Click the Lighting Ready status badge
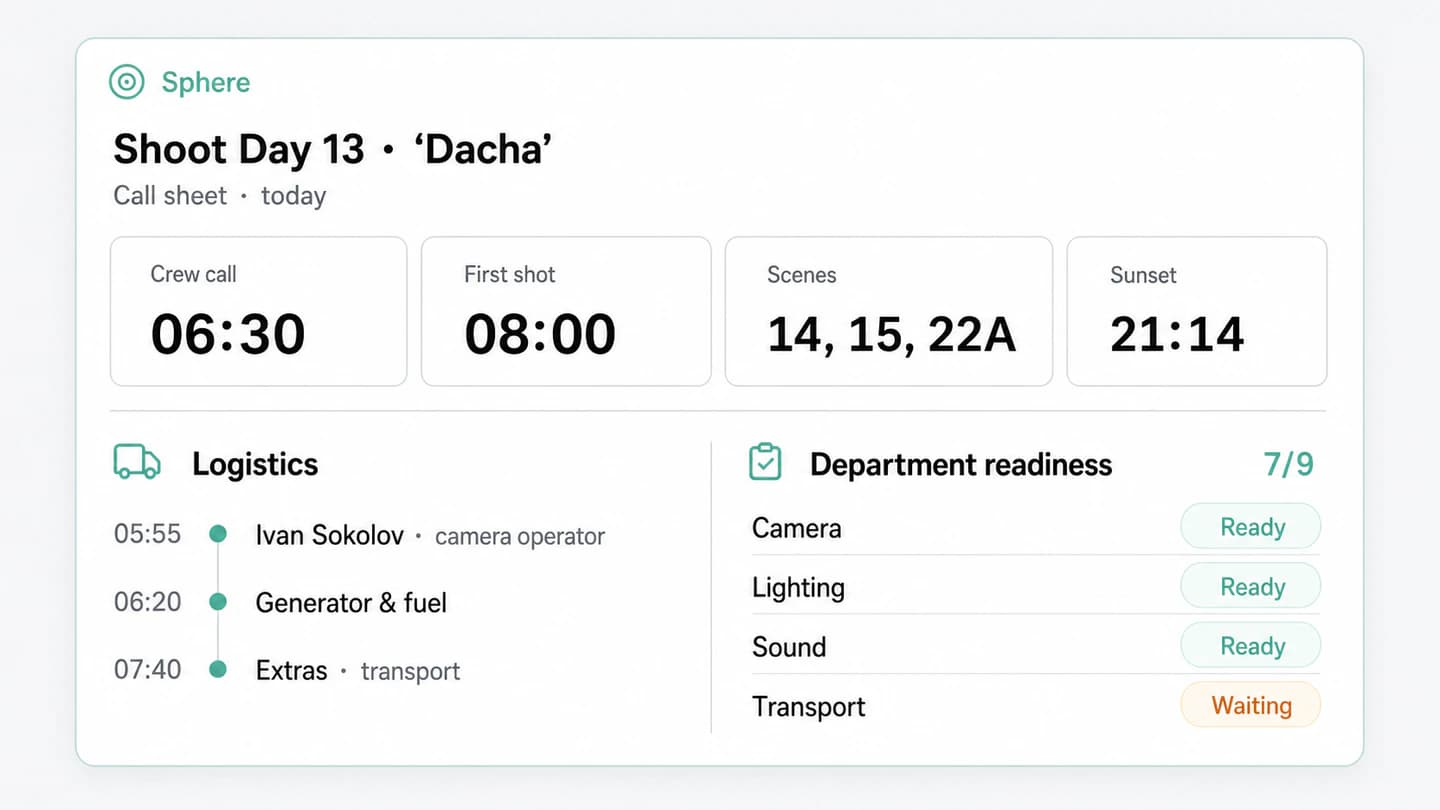Image resolution: width=1440 pixels, height=810 pixels. point(1251,586)
